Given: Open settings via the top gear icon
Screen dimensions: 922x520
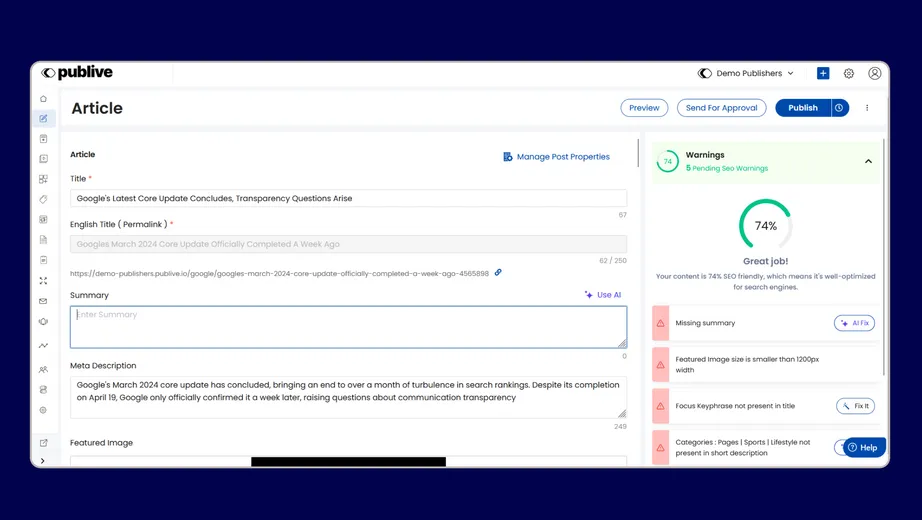Looking at the screenshot, I should pos(849,73).
